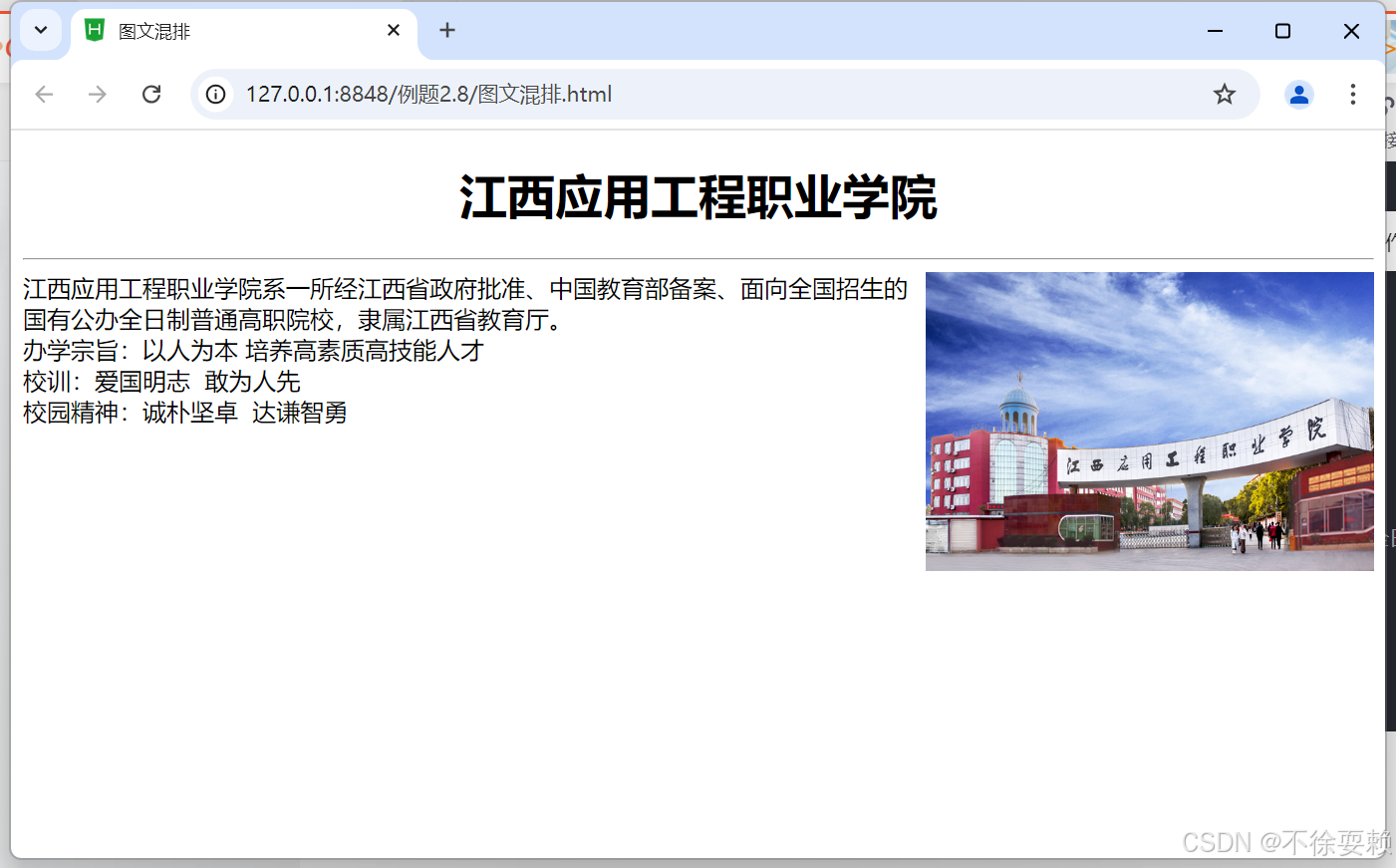Click the green H favicon on tab
Image resolution: width=1396 pixels, height=868 pixels.
tap(95, 31)
